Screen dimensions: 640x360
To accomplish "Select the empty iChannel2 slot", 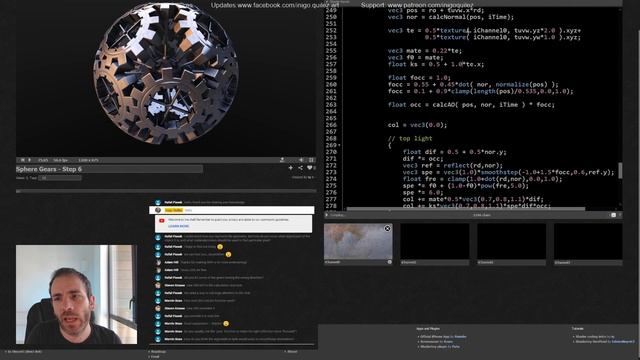I will click(511, 241).
